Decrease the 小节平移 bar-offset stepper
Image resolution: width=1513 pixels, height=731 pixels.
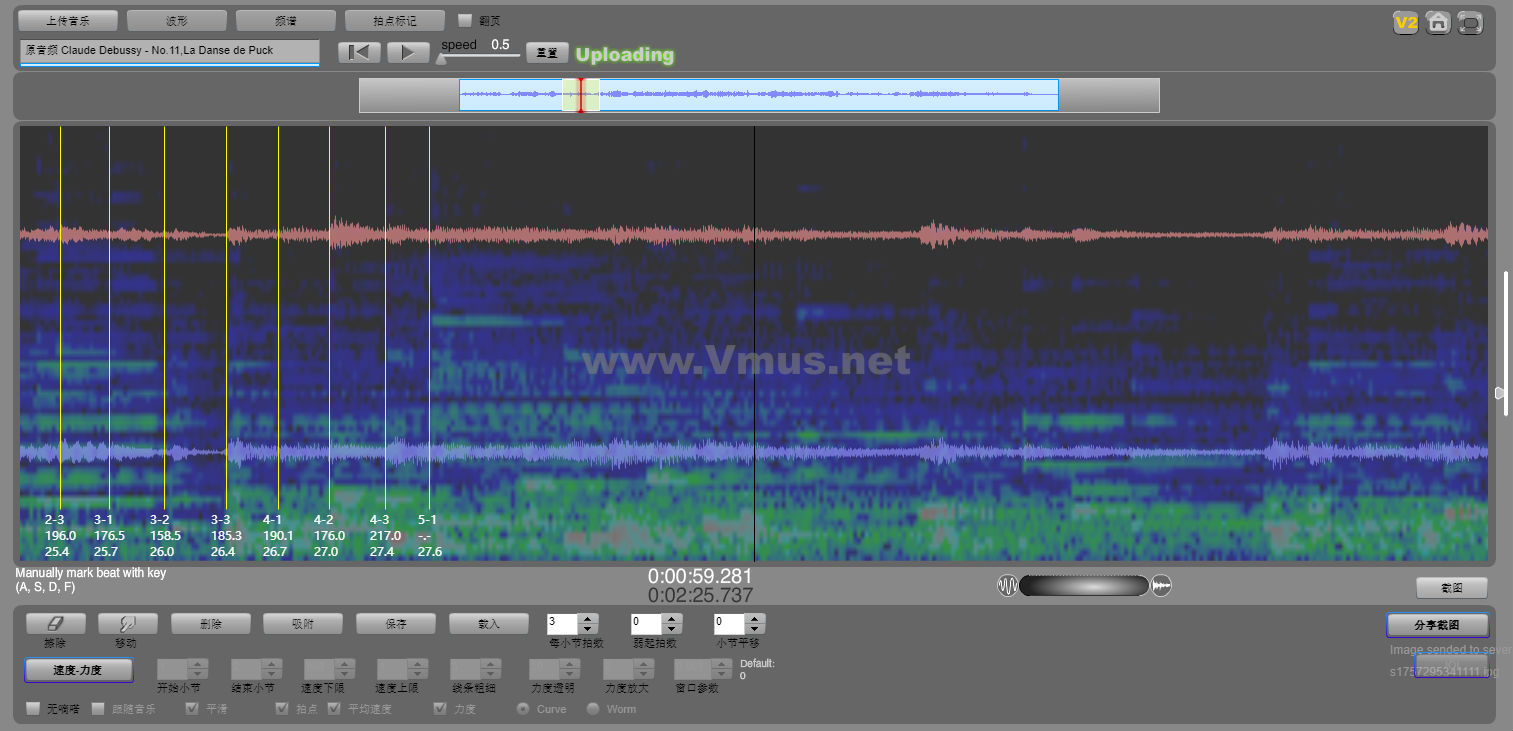point(754,630)
